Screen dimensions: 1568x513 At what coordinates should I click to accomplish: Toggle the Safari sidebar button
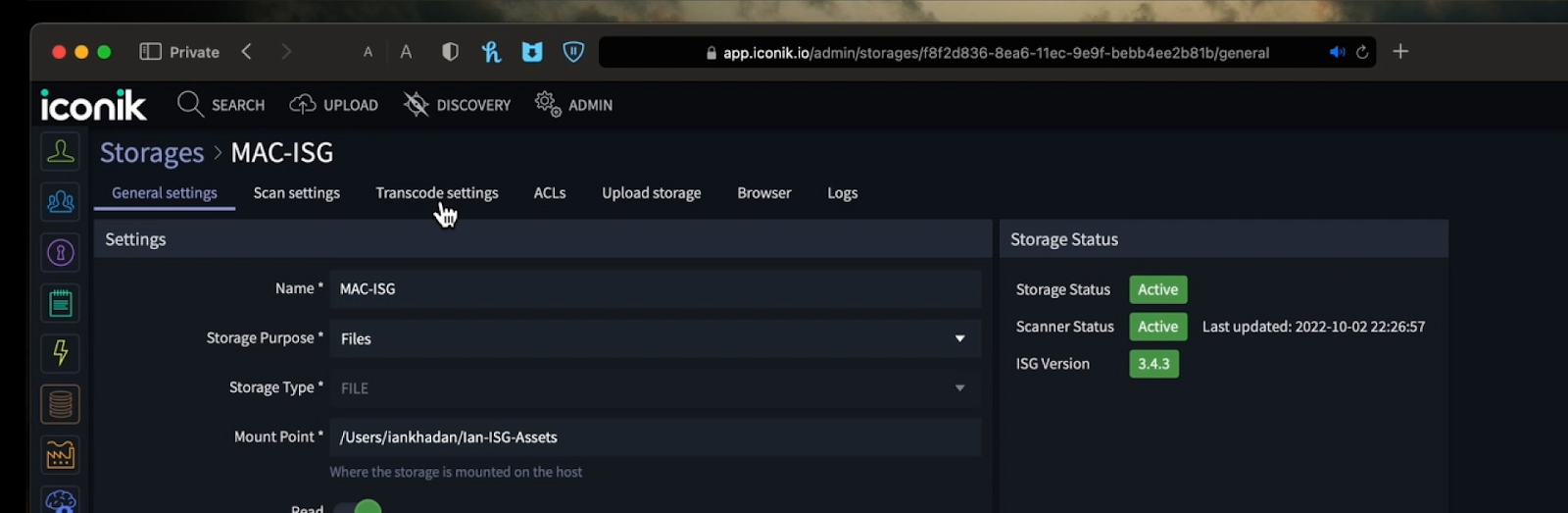tap(150, 52)
